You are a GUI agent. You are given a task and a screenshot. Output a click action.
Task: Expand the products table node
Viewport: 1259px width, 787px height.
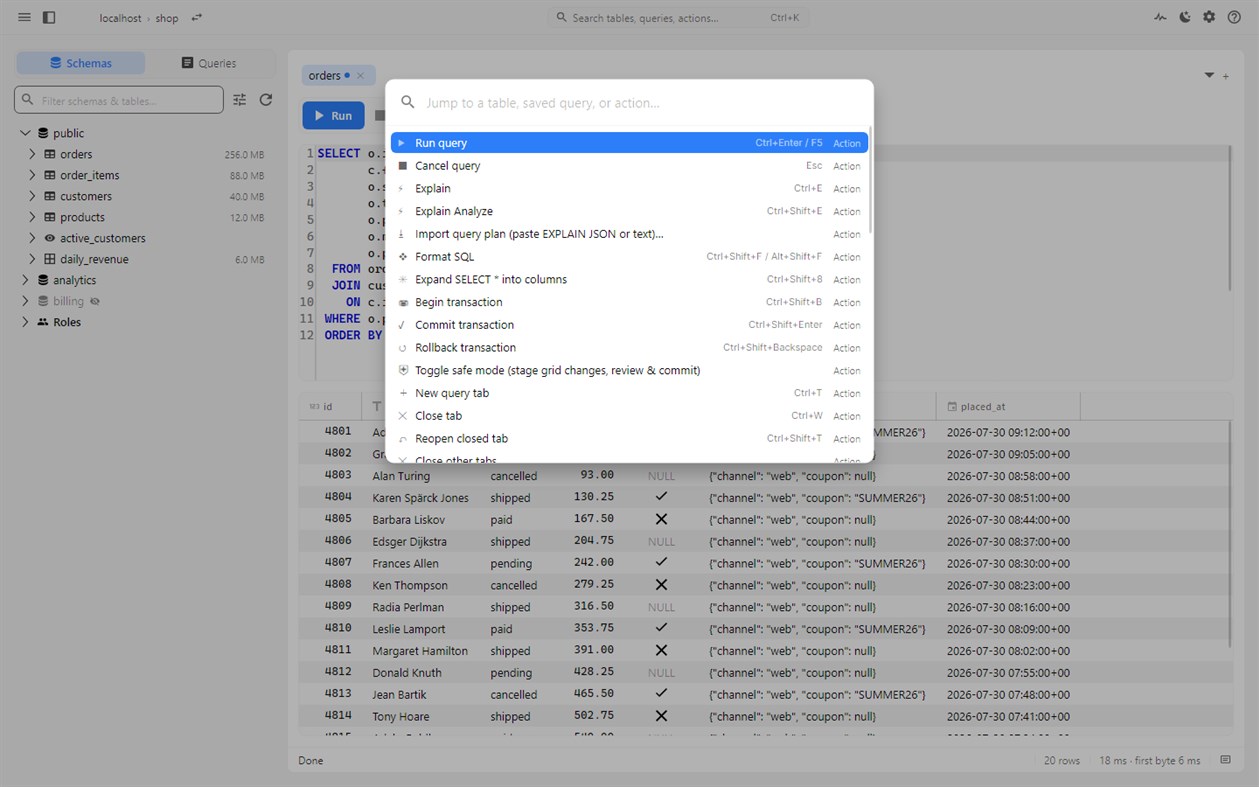32,217
